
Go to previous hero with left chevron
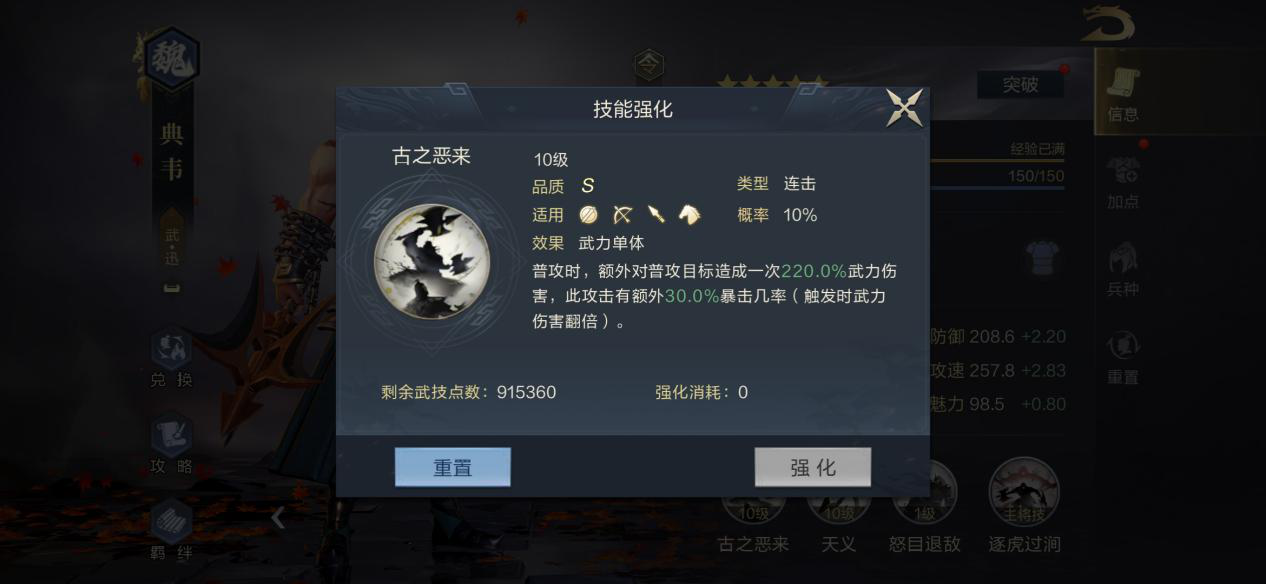278,518
